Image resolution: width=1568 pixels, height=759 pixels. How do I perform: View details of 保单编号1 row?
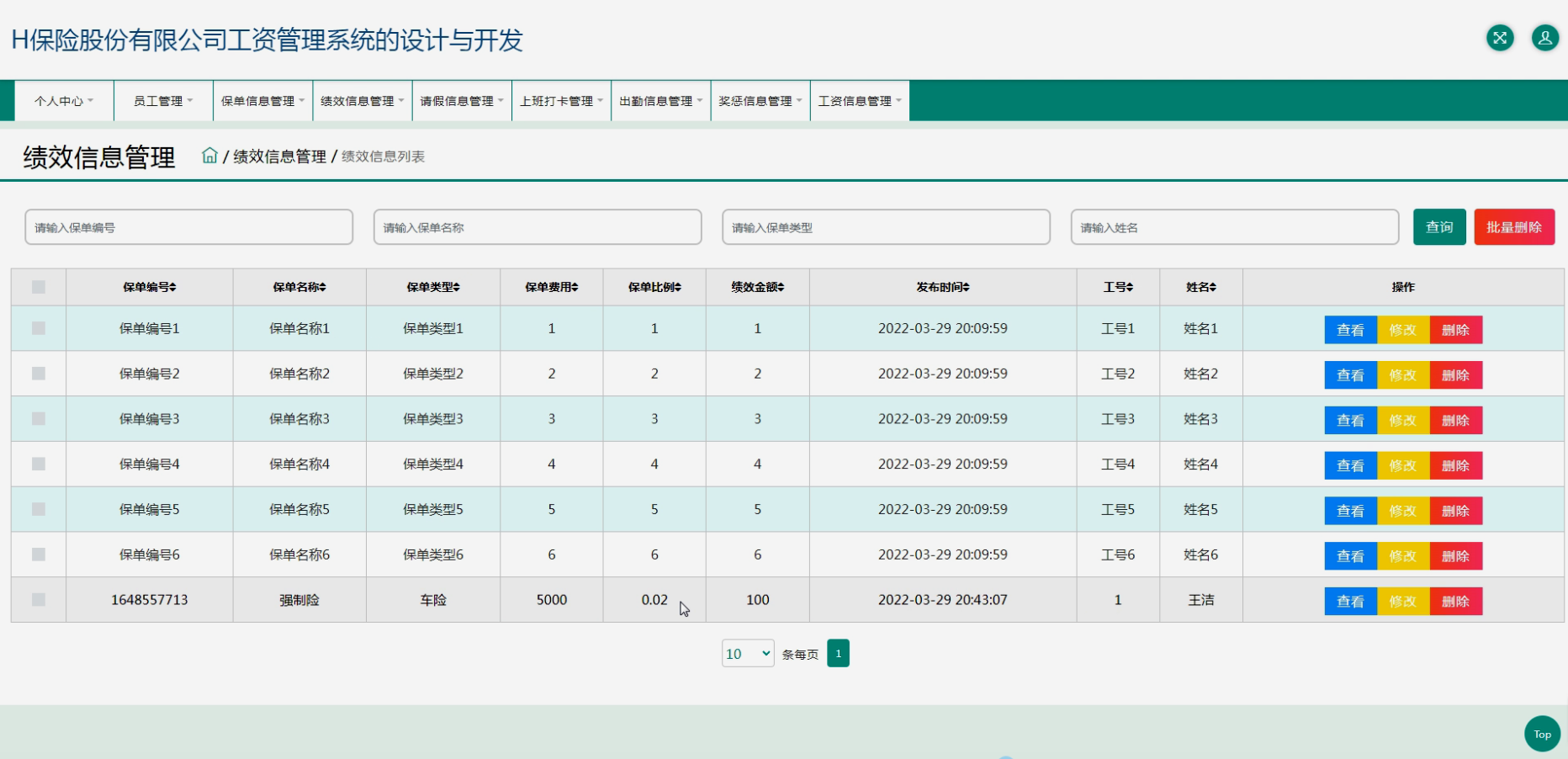(1351, 330)
